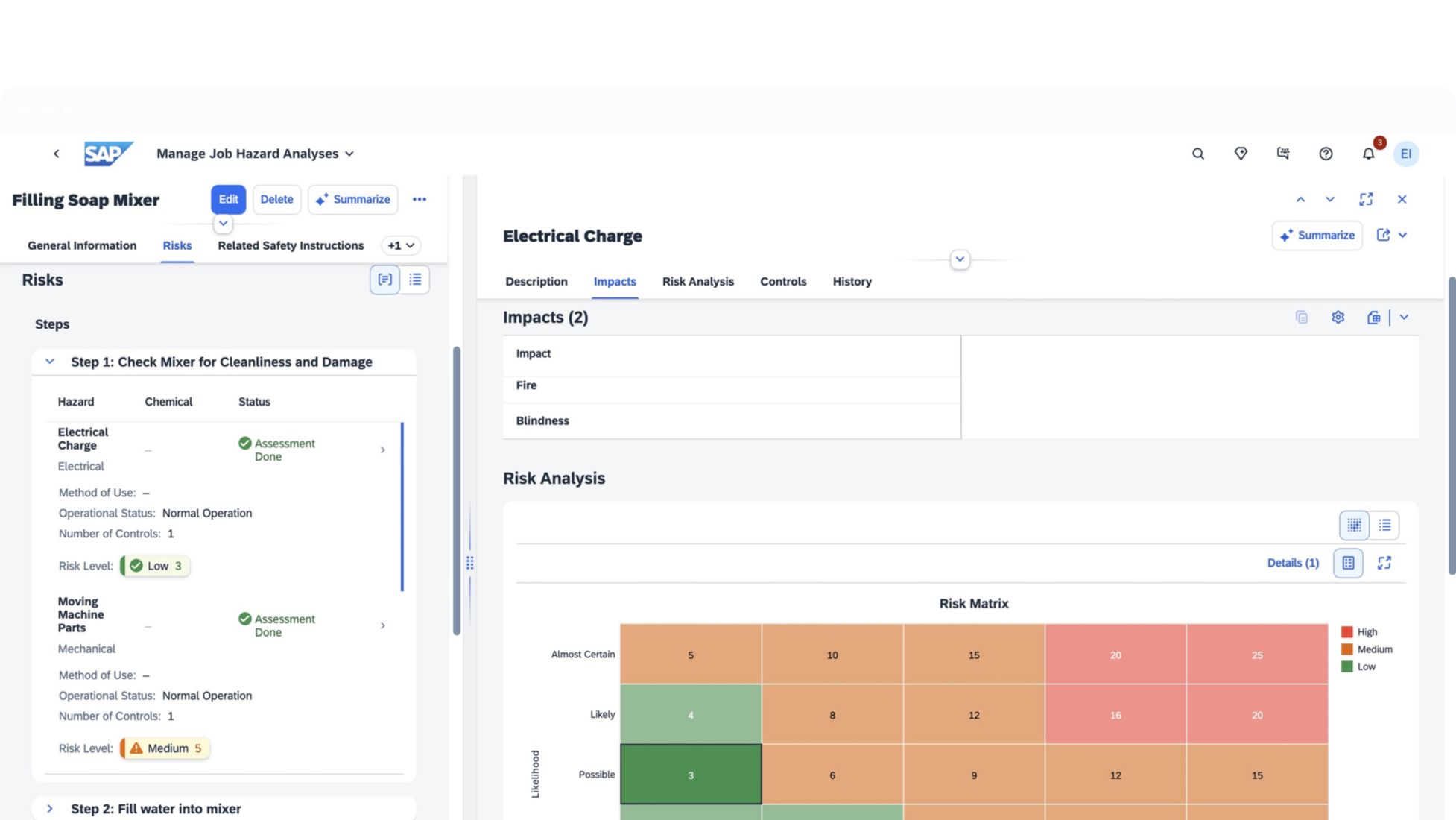The height and width of the screenshot is (820, 1456).
Task: Switch Risk Analysis to list view
Action: tap(1384, 525)
